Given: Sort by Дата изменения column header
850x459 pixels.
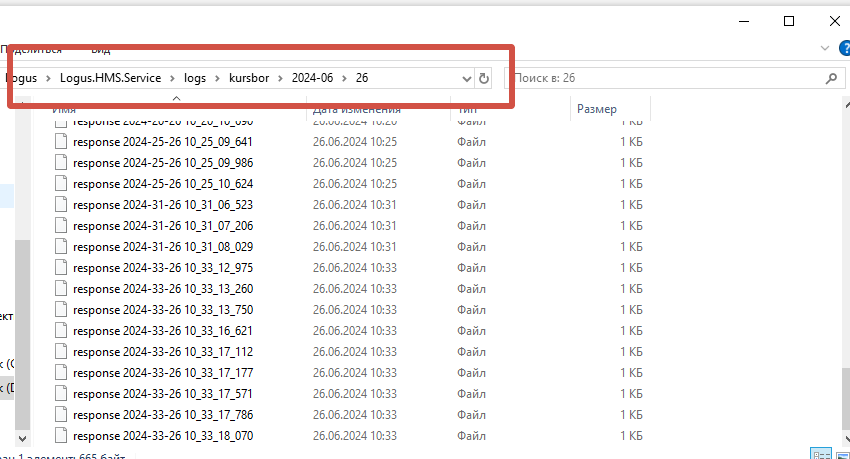Looking at the screenshot, I should coord(355,109).
